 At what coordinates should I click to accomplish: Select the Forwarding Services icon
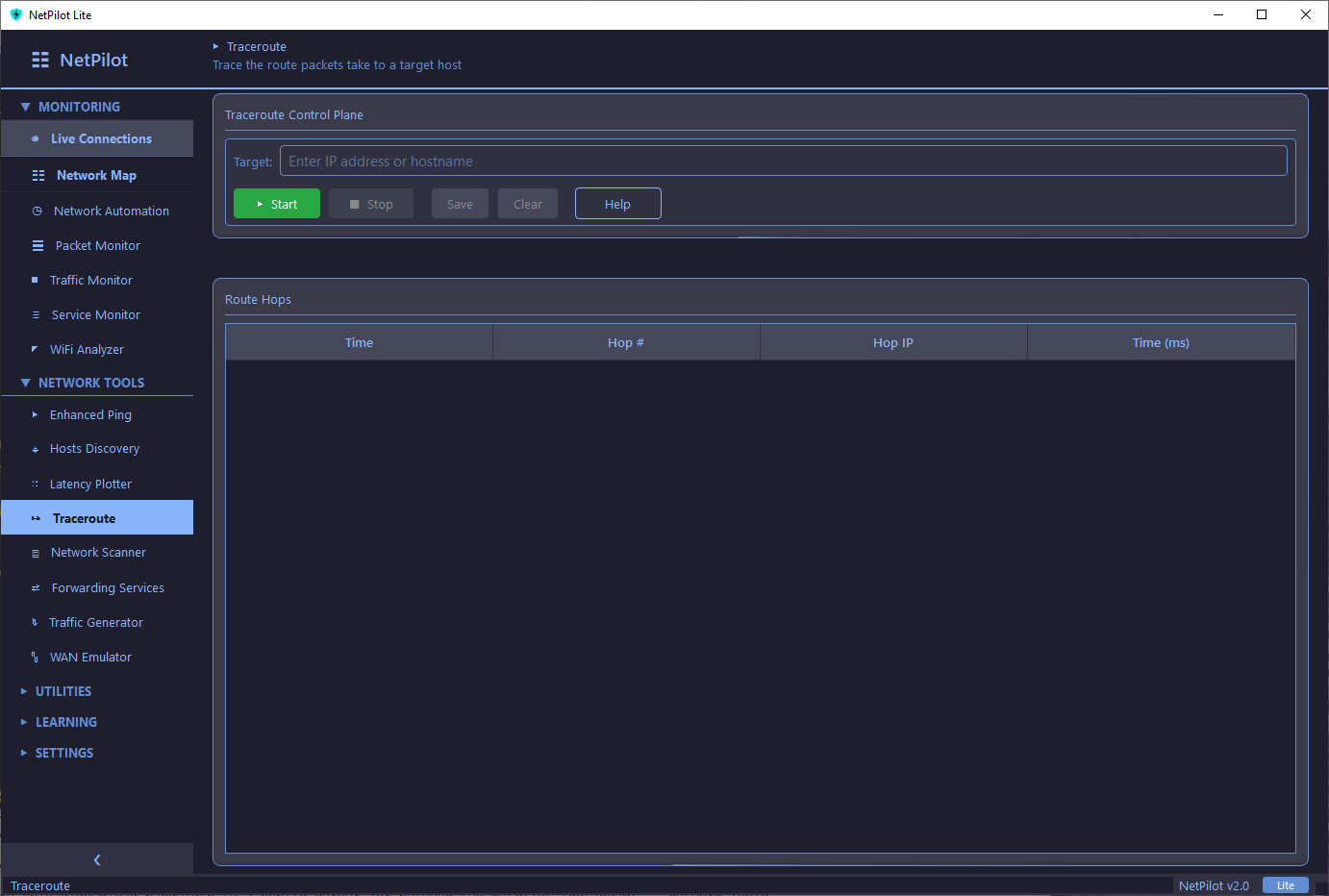coord(36,587)
